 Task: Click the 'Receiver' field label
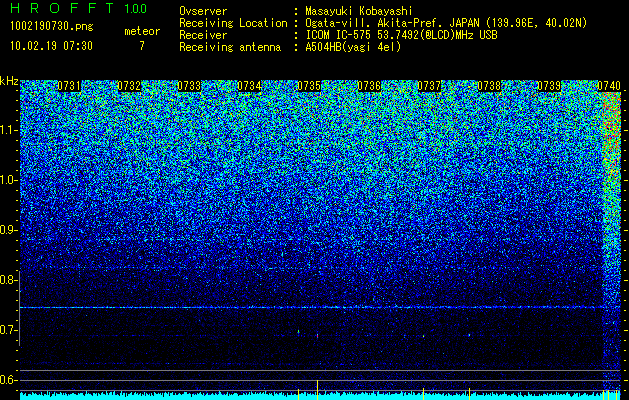click(x=203, y=35)
